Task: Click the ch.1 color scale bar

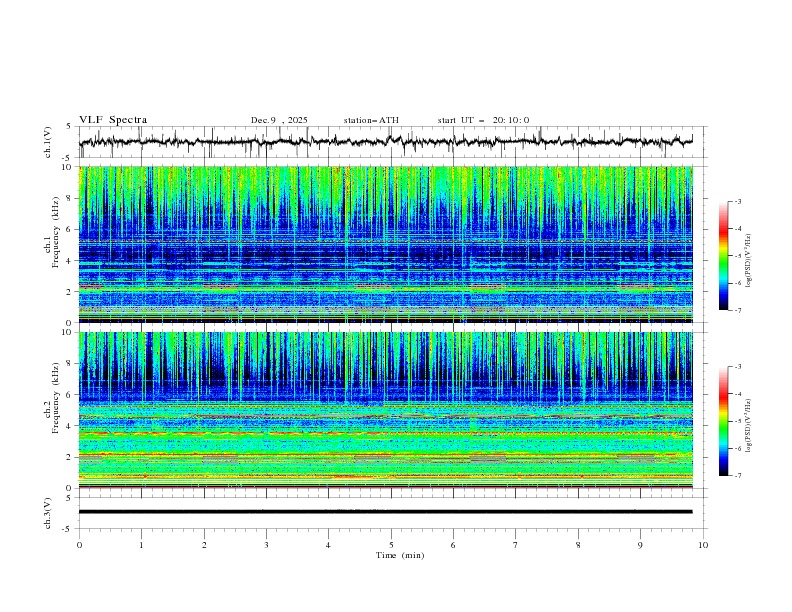Action: tap(724, 256)
